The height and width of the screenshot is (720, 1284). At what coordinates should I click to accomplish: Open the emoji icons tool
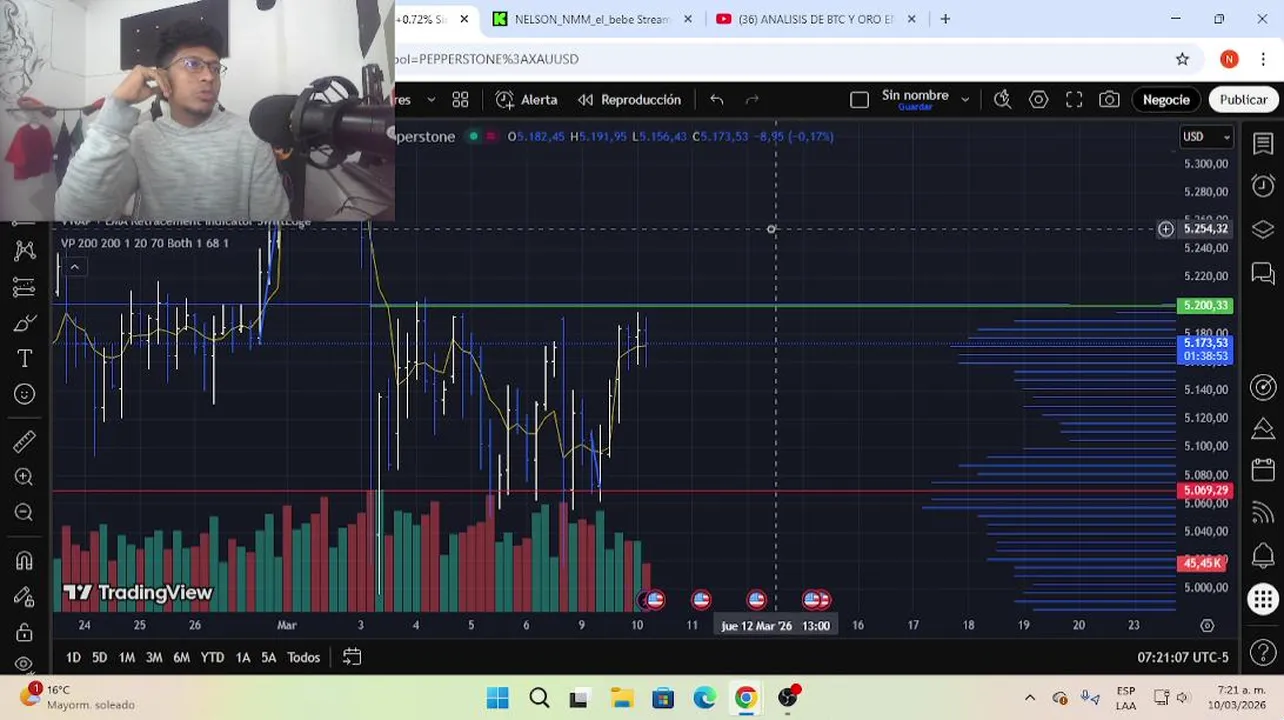pyautogui.click(x=24, y=395)
